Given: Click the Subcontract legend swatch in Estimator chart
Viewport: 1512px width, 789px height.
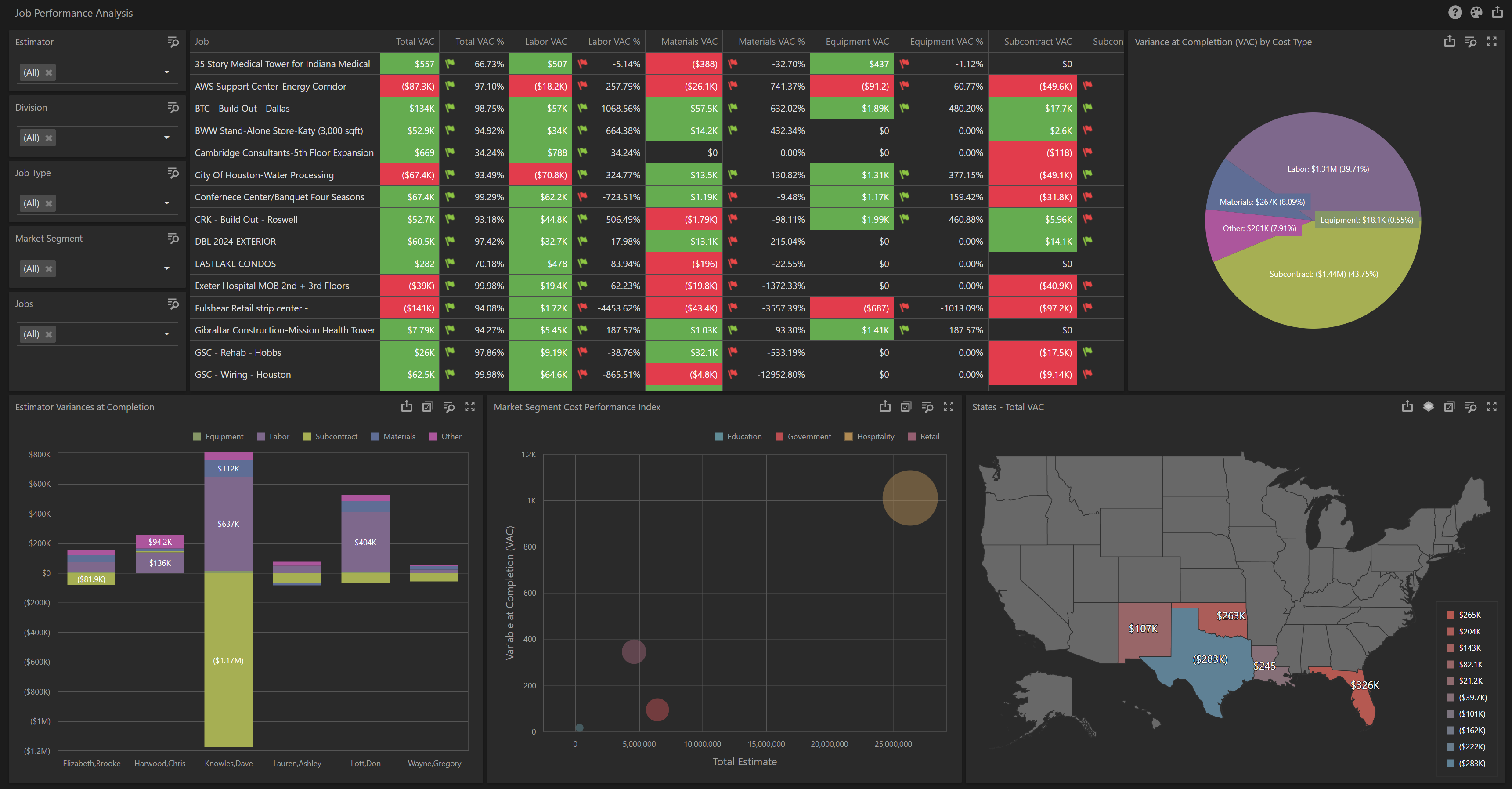Looking at the screenshot, I should click(x=307, y=436).
